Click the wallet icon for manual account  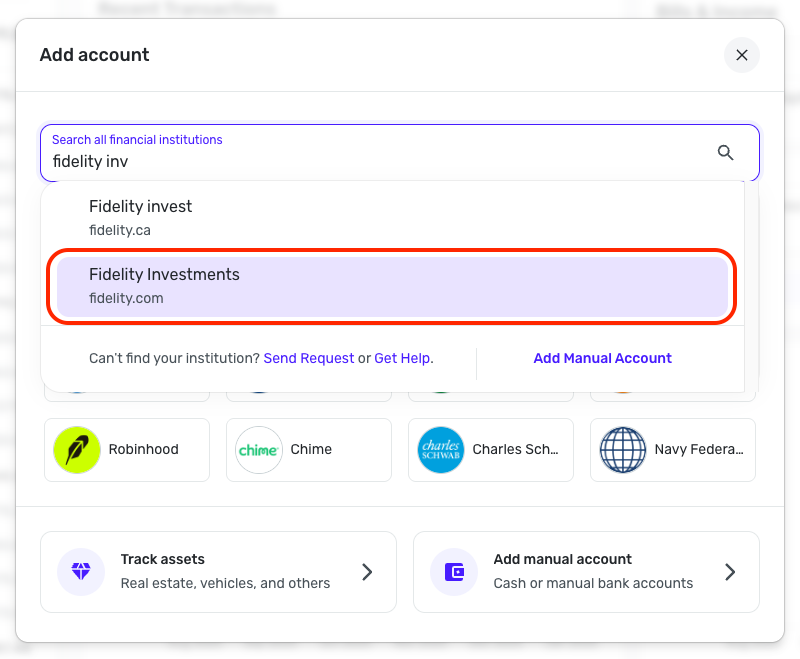[x=454, y=572]
